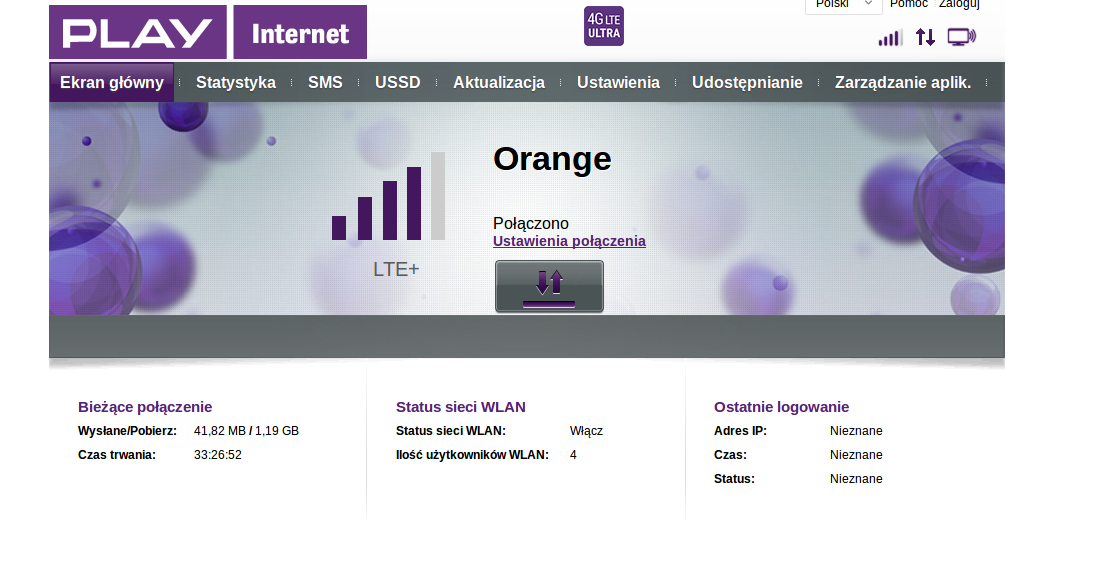This screenshot has width=1103, height=569.
Task: Click the Czas Nieznane value
Action: point(856,455)
